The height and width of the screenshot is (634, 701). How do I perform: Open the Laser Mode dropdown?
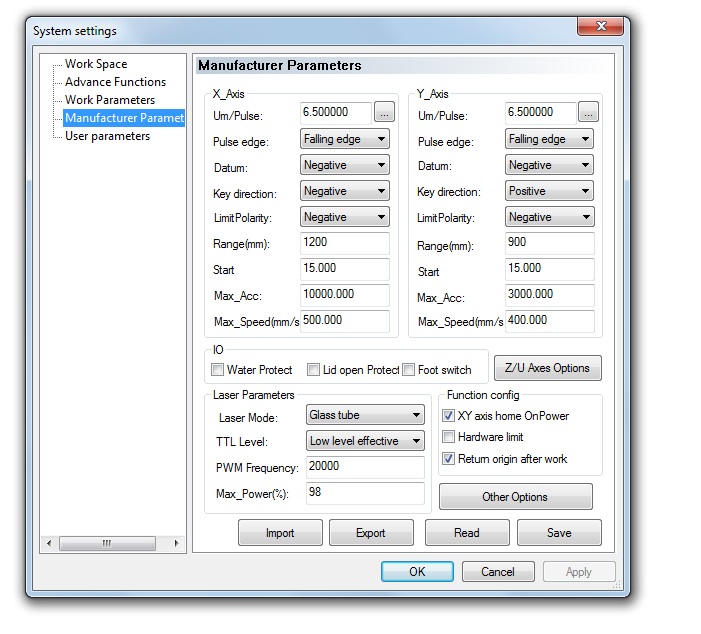[365, 415]
